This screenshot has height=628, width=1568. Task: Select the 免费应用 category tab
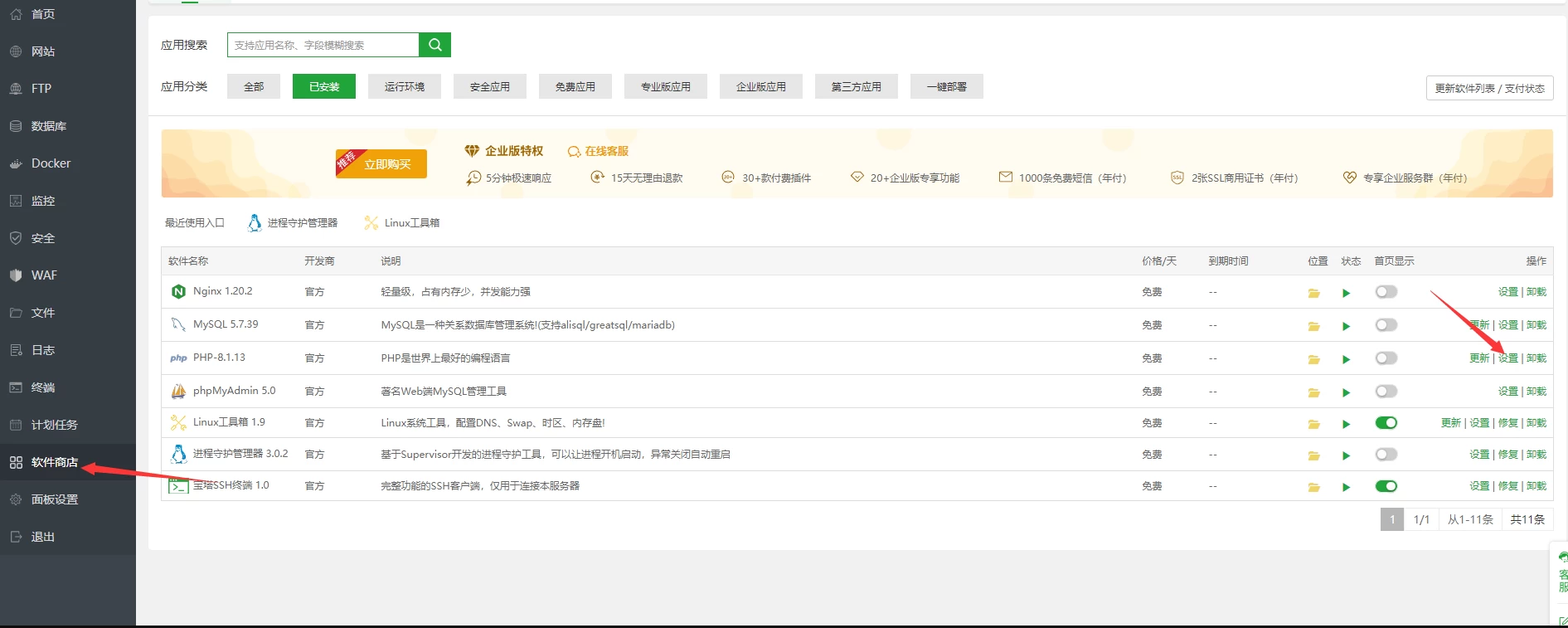575,86
